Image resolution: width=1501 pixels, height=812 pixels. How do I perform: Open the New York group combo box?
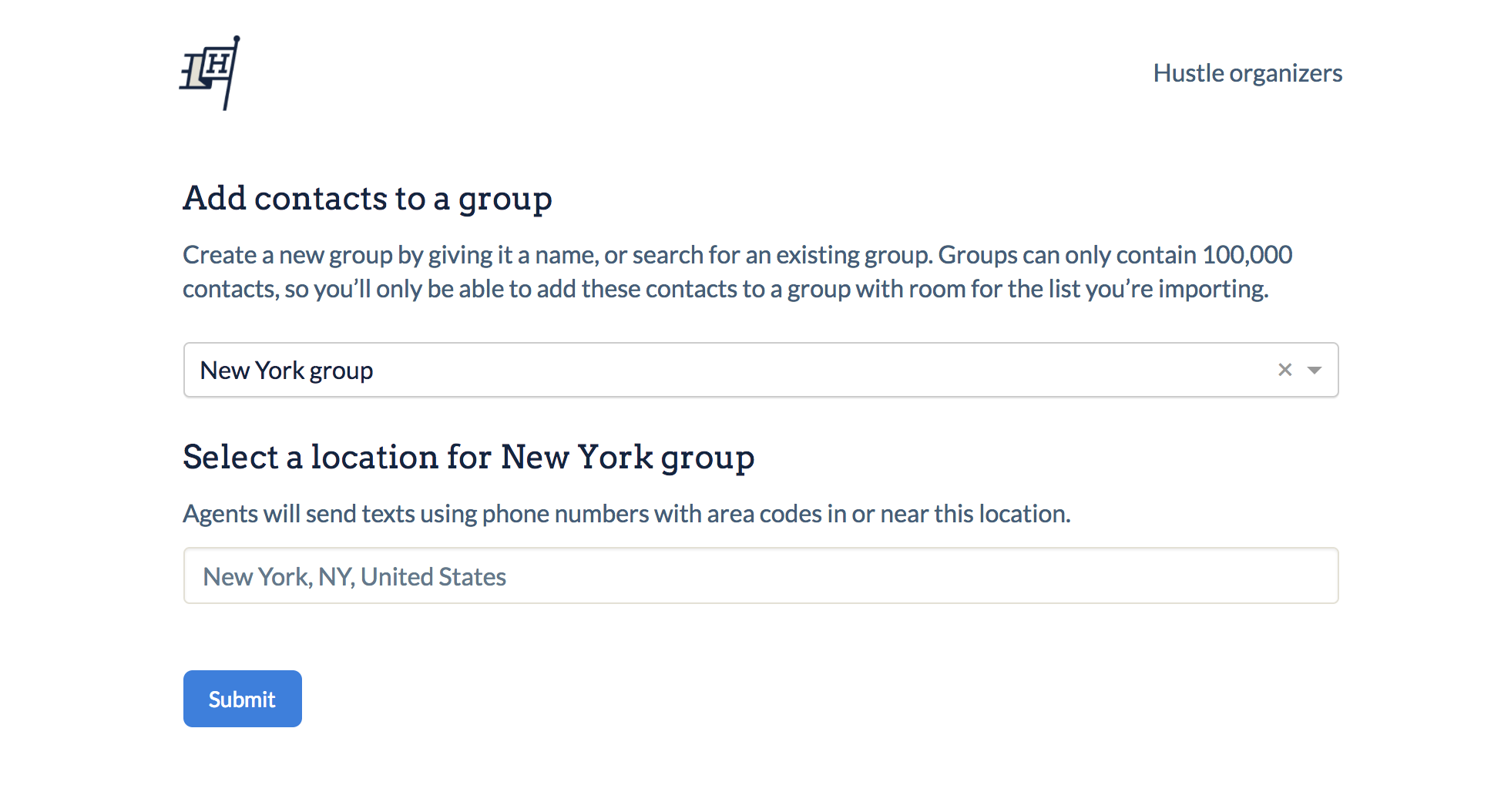[761, 370]
